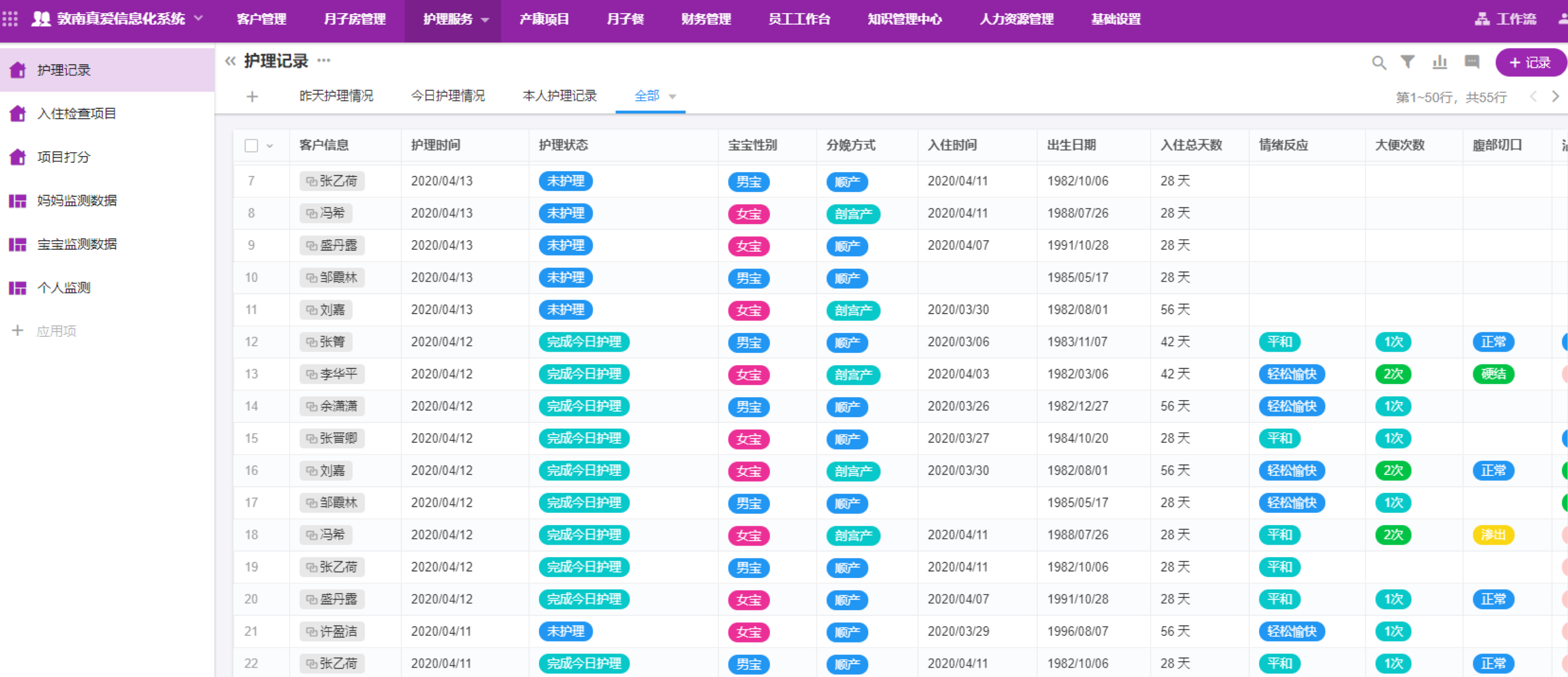Open the 财务管理 menu
The height and width of the screenshot is (677, 1568).
click(x=706, y=19)
